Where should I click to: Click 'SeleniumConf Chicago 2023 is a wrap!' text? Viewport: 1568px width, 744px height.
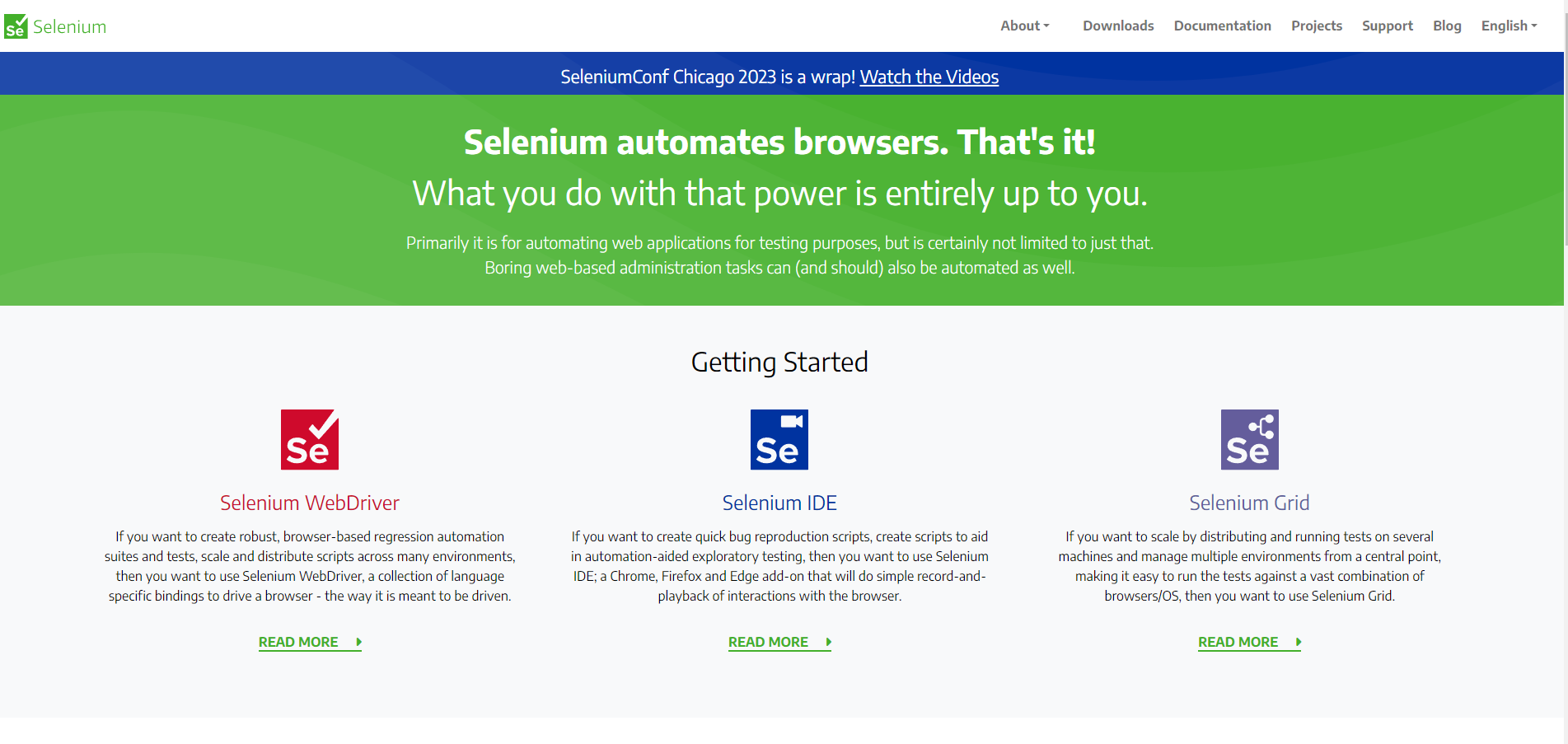pos(708,77)
